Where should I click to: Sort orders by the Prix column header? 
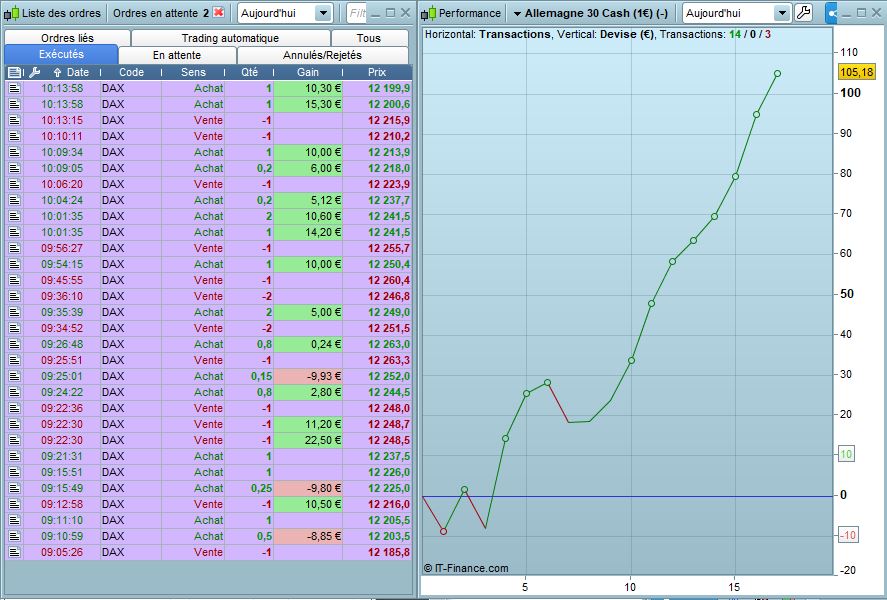(x=377, y=72)
